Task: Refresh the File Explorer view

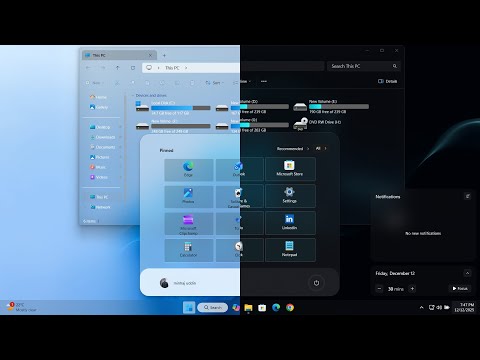Action: tap(133, 68)
